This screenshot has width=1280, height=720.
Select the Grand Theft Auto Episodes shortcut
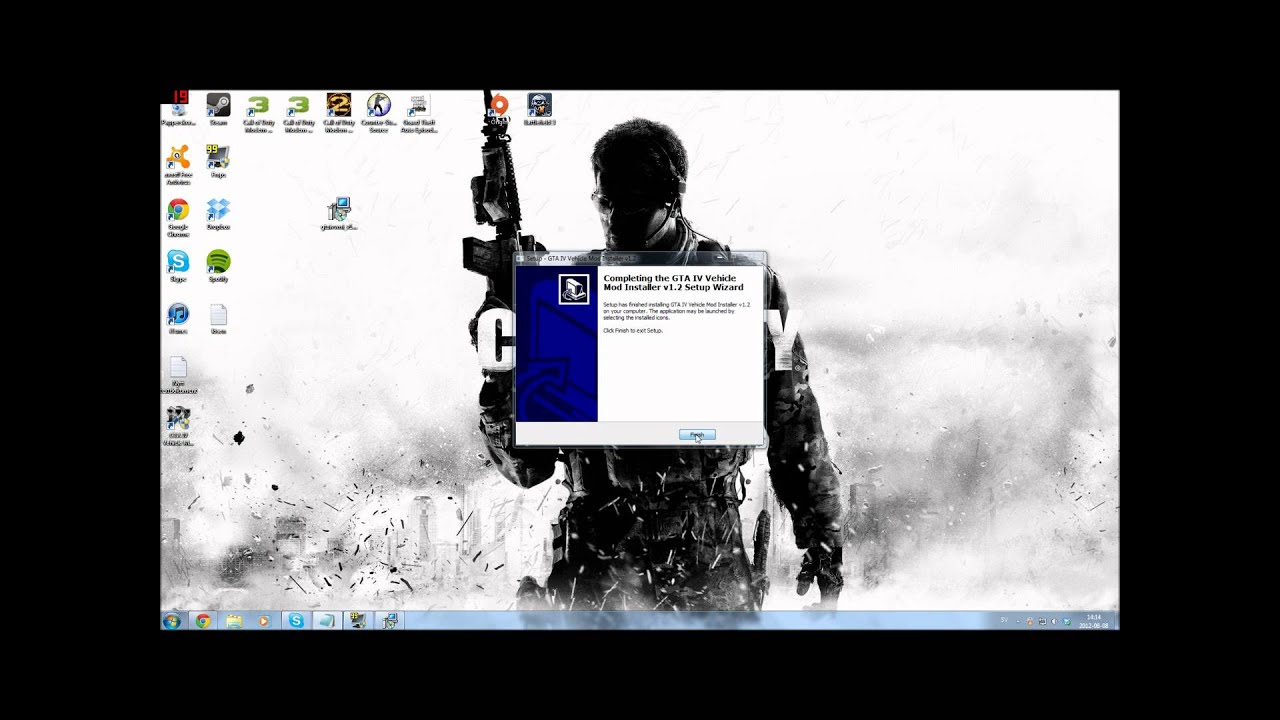pyautogui.click(x=418, y=113)
